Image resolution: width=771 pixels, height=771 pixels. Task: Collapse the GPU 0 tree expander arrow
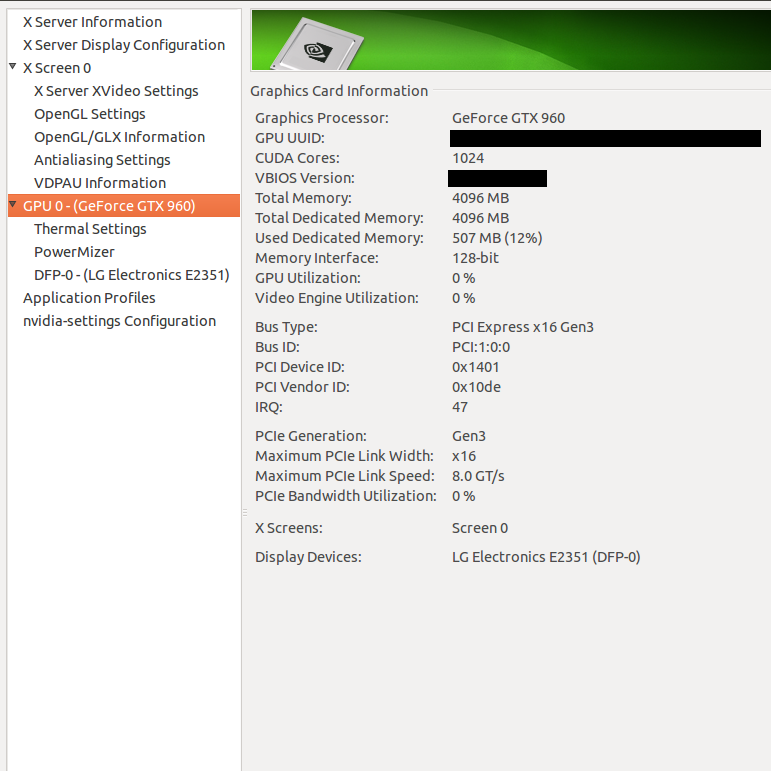(x=13, y=205)
